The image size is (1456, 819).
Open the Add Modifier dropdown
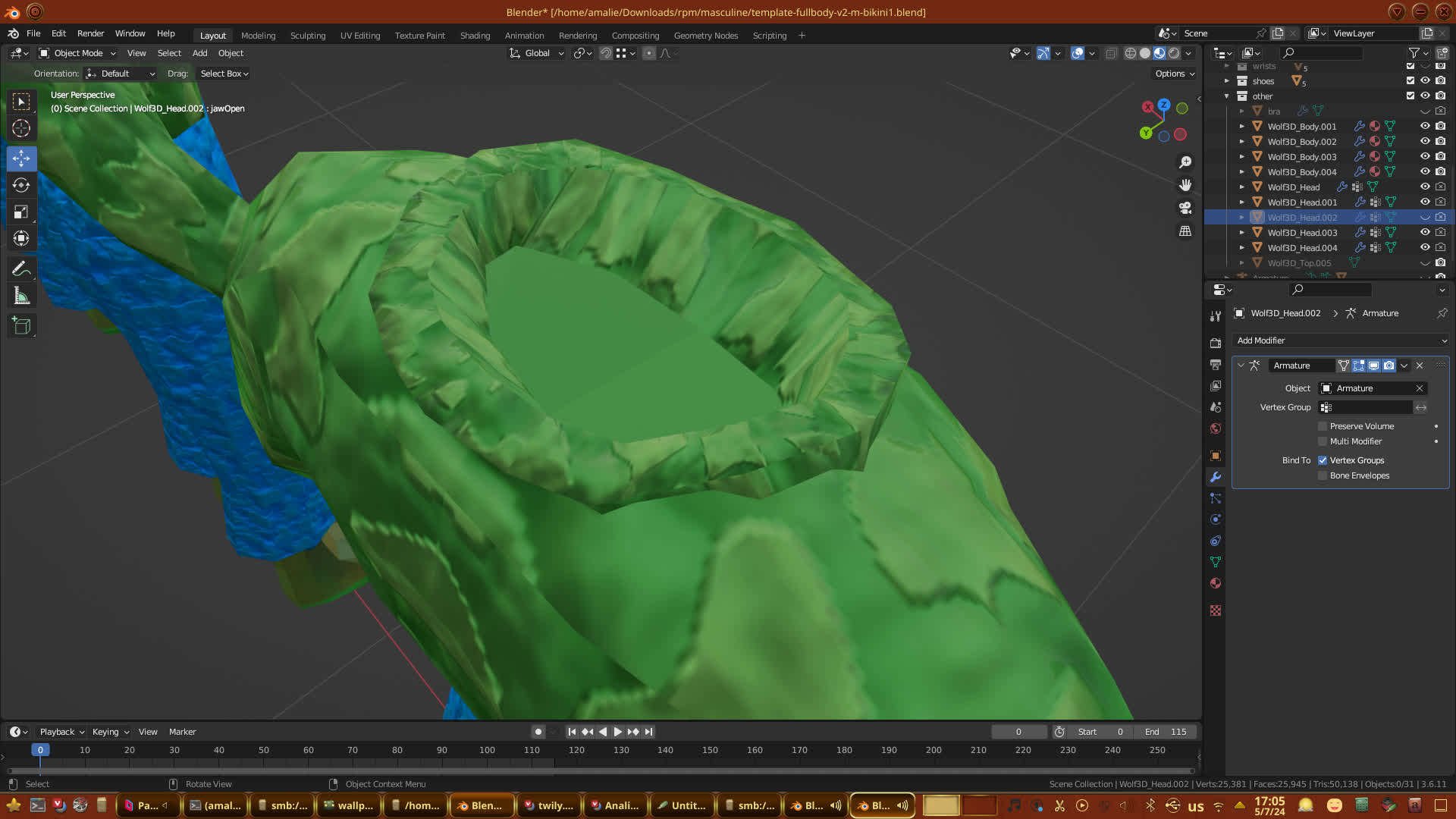(1340, 340)
